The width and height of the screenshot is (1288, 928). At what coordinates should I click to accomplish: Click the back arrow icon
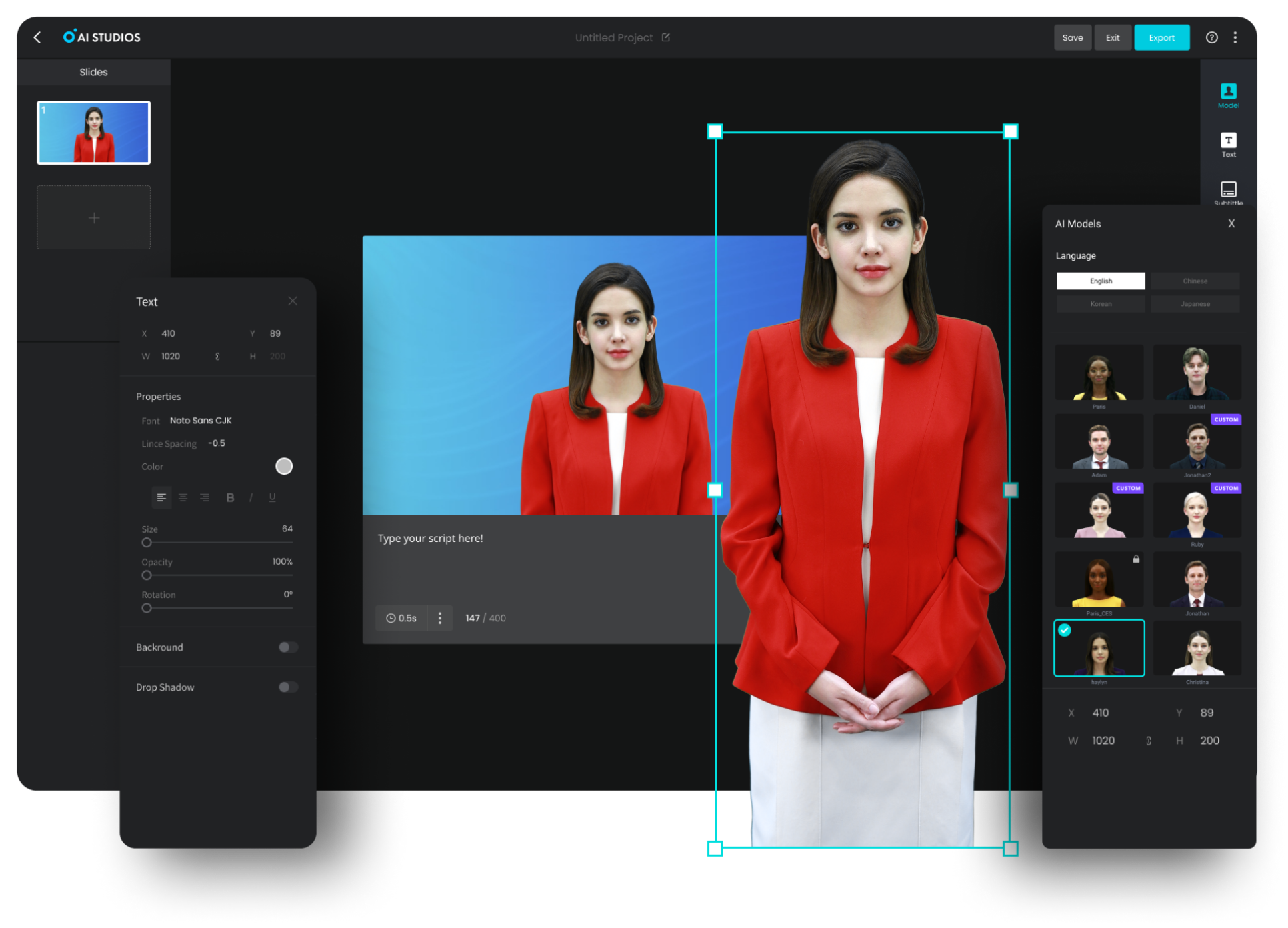pos(37,38)
